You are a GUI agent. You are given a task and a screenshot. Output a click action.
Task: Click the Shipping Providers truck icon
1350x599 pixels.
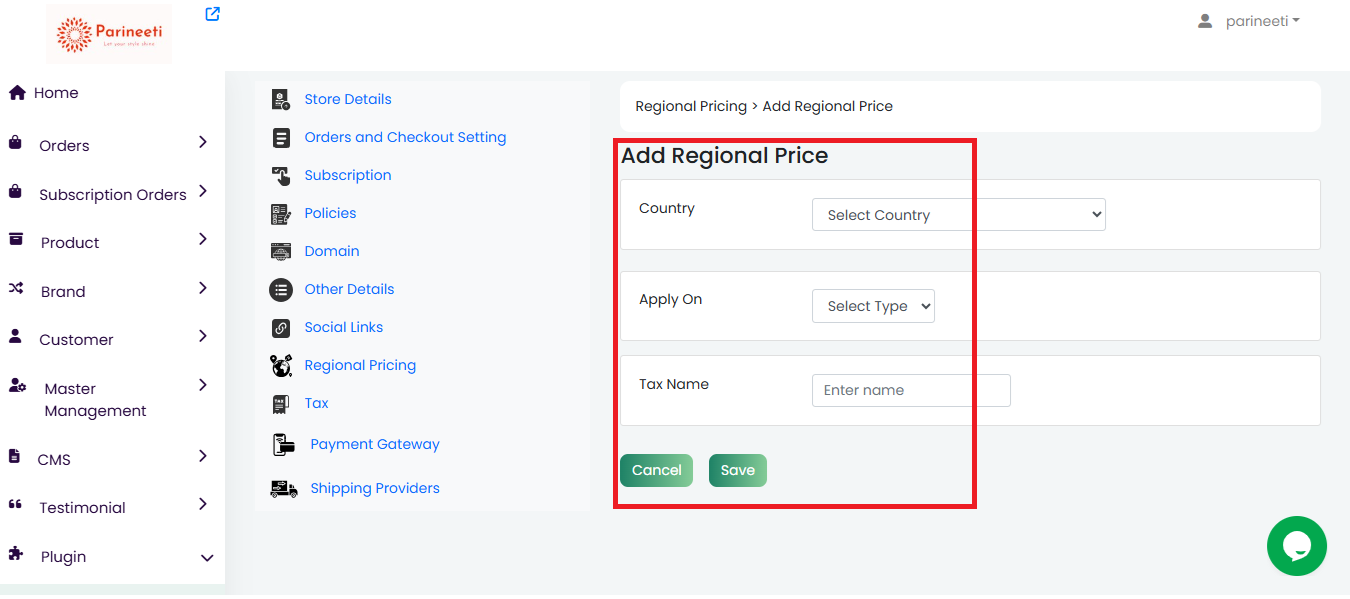click(284, 488)
